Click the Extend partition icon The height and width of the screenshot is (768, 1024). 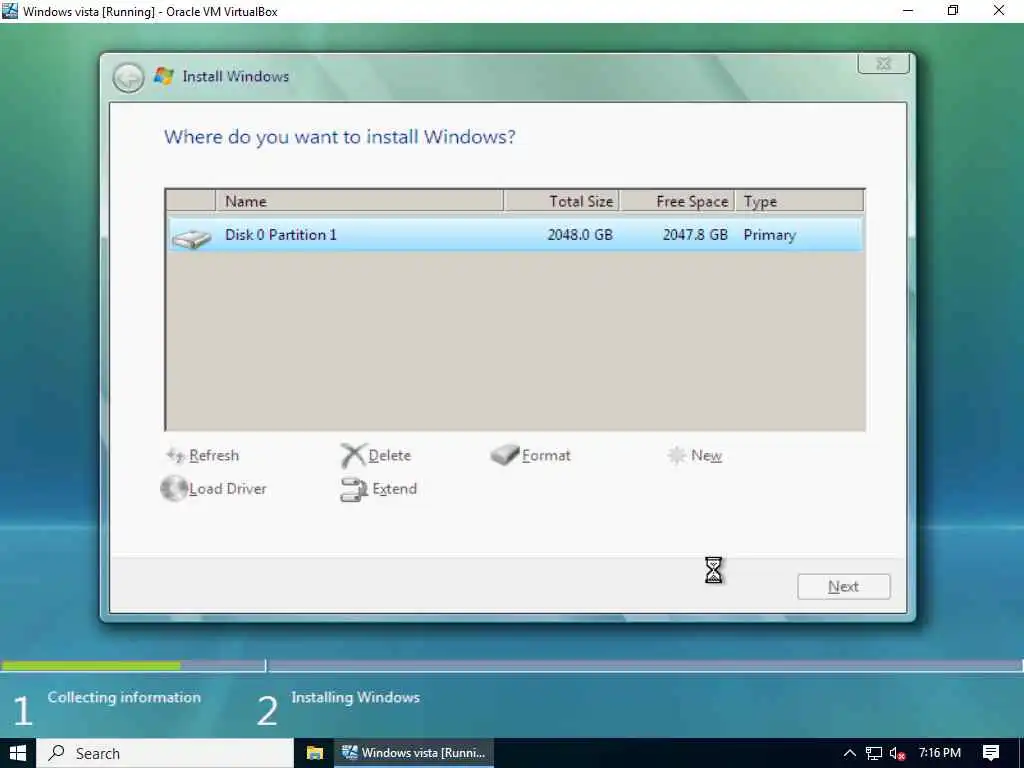353,490
